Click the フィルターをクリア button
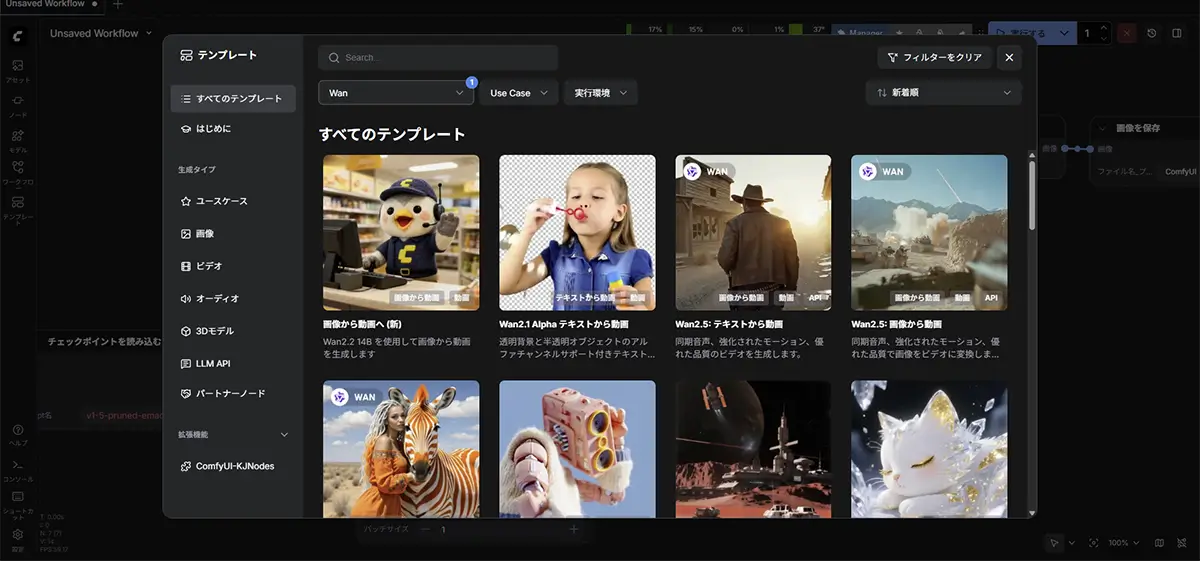Screen dimensions: 1200x561 934,58
